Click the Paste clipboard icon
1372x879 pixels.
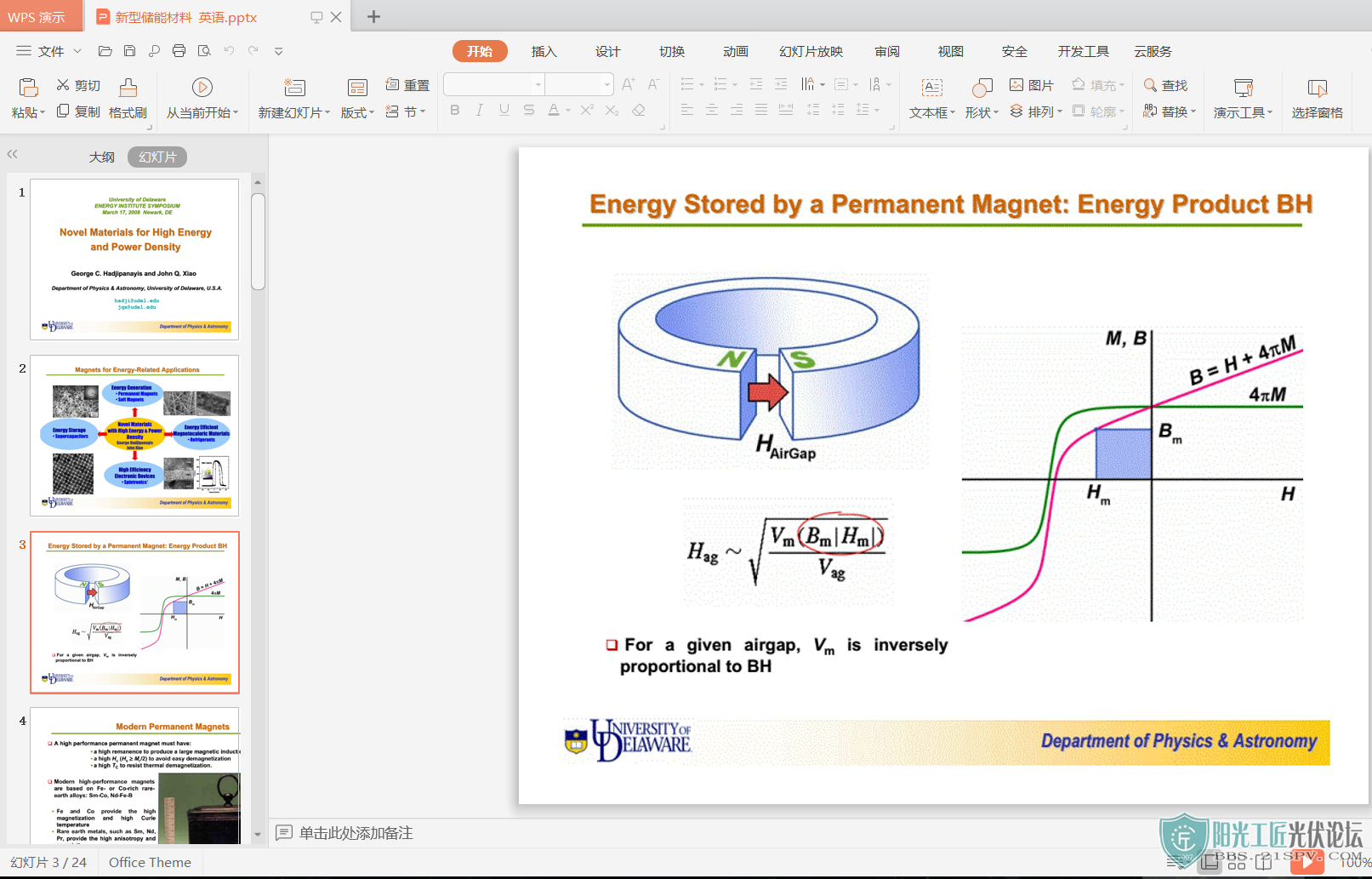pyautogui.click(x=28, y=88)
